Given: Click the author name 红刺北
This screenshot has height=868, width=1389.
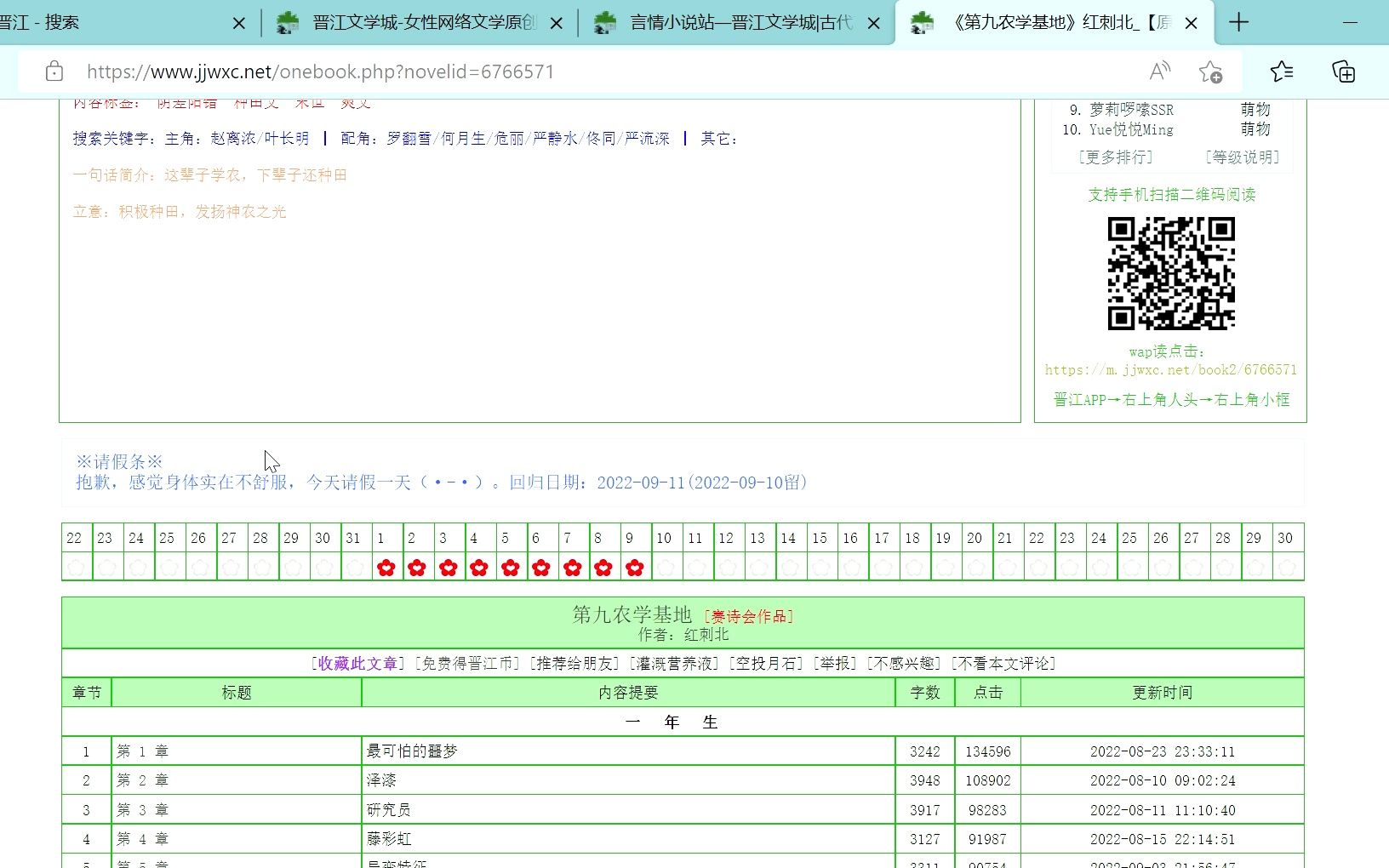Looking at the screenshot, I should 707,635.
